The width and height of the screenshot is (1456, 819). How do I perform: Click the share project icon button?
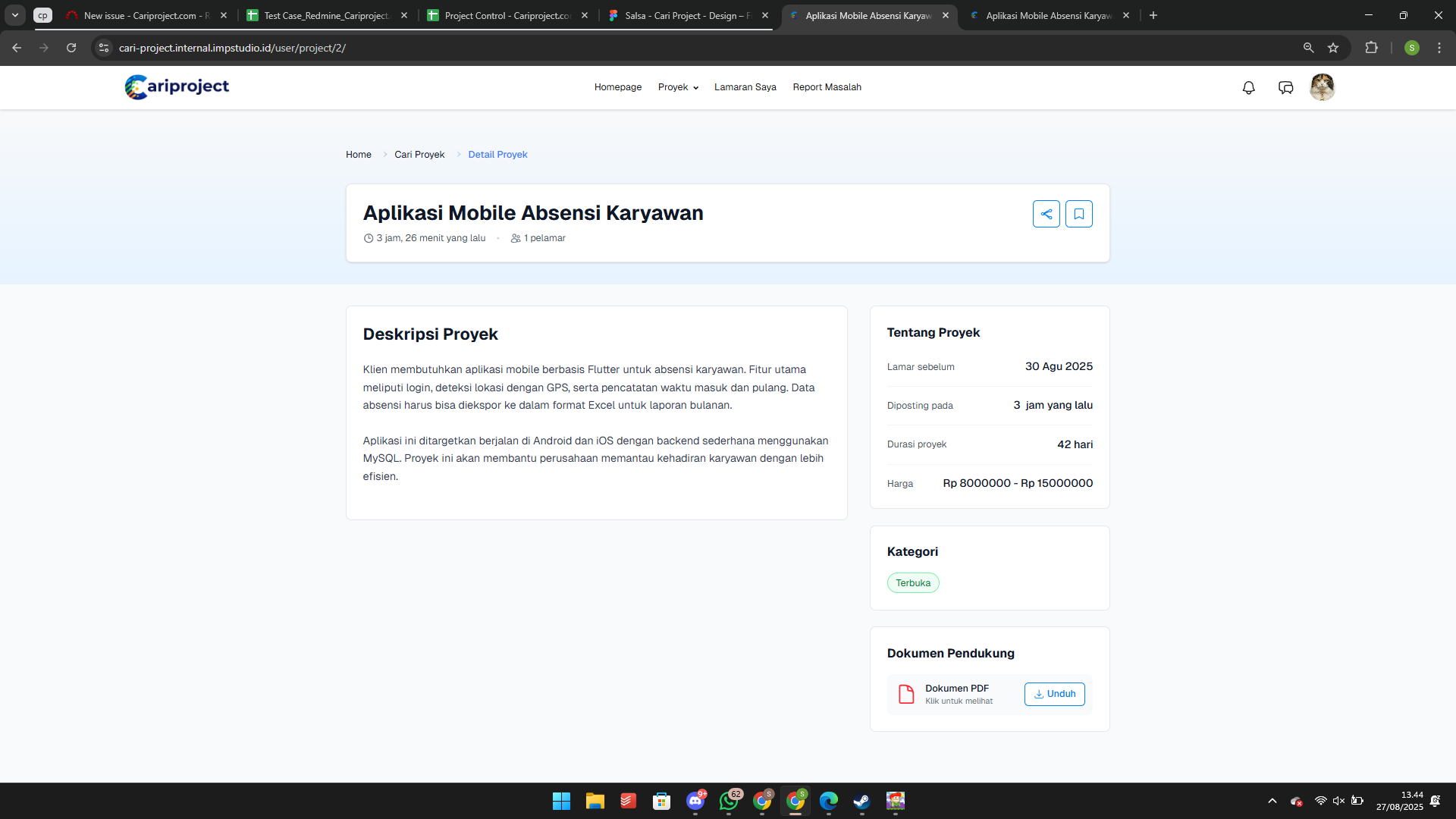(x=1046, y=214)
